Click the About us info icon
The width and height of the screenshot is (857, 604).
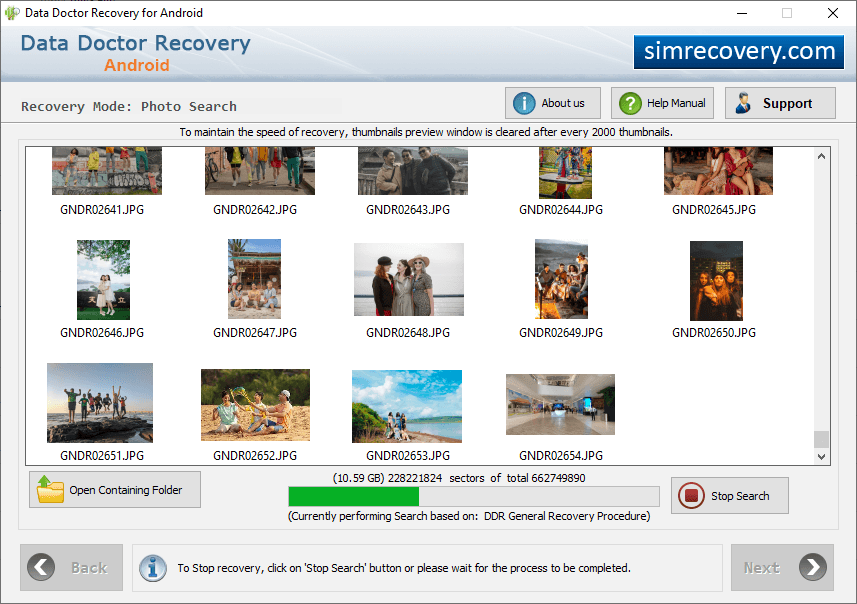pos(524,103)
